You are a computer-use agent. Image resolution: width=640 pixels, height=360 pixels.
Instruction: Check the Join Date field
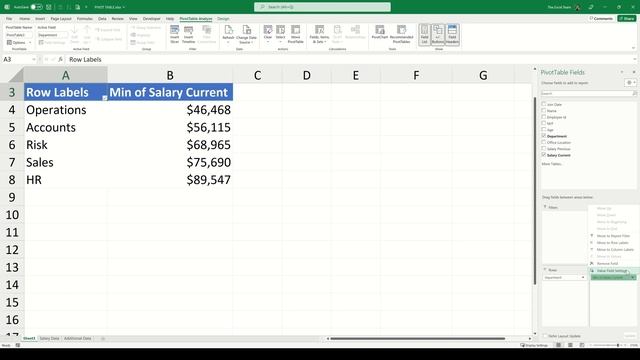[x=544, y=104]
